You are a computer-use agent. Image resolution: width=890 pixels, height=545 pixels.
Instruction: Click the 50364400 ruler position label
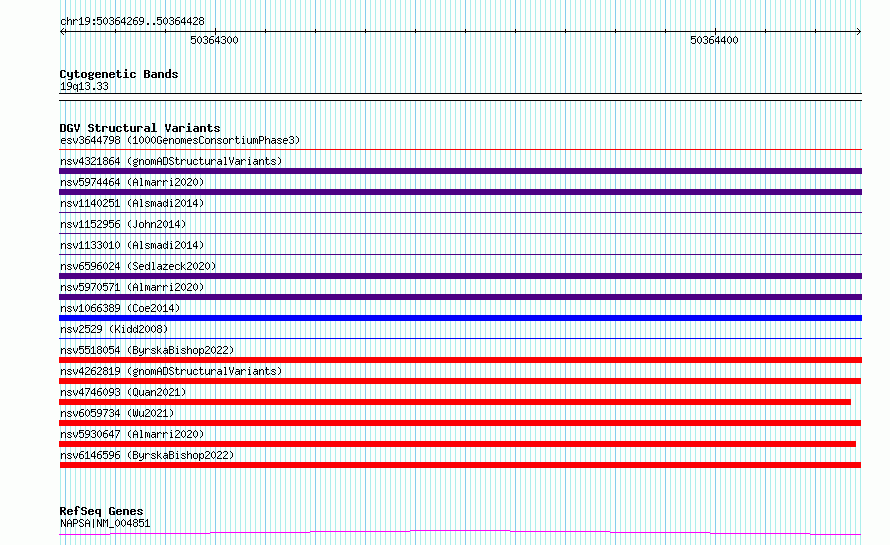[714, 40]
